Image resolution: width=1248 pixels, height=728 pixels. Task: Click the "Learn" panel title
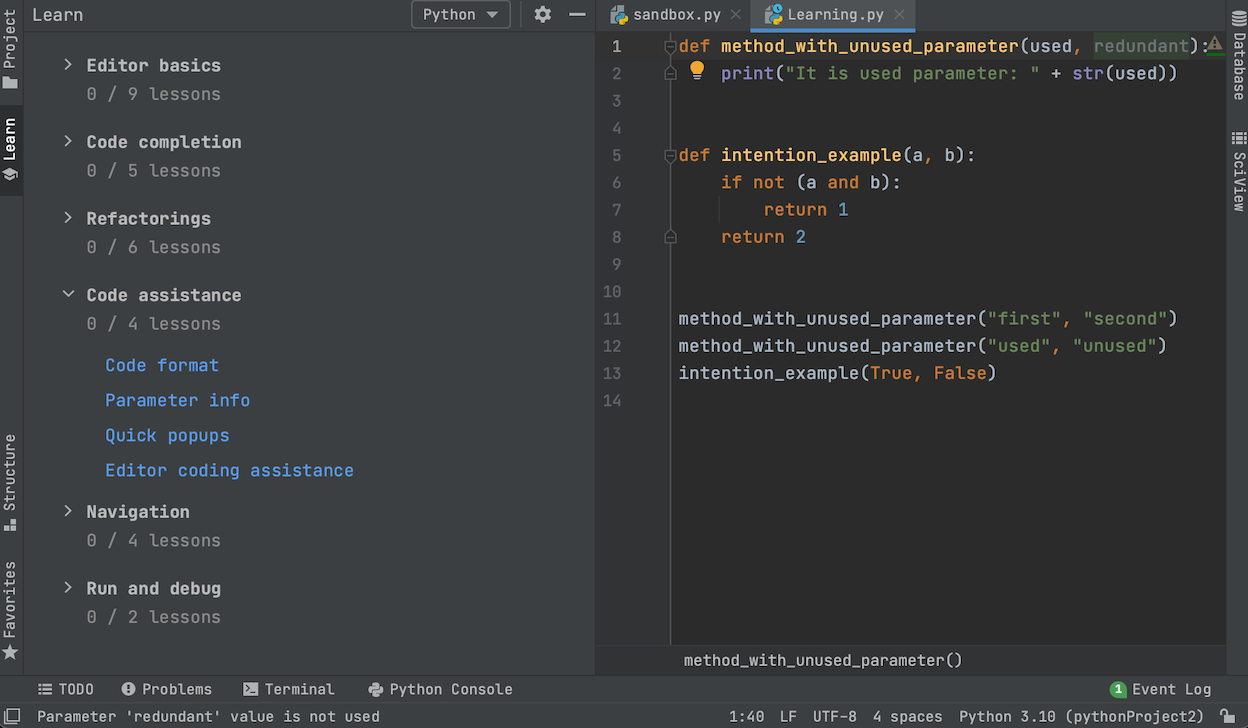[x=58, y=15]
